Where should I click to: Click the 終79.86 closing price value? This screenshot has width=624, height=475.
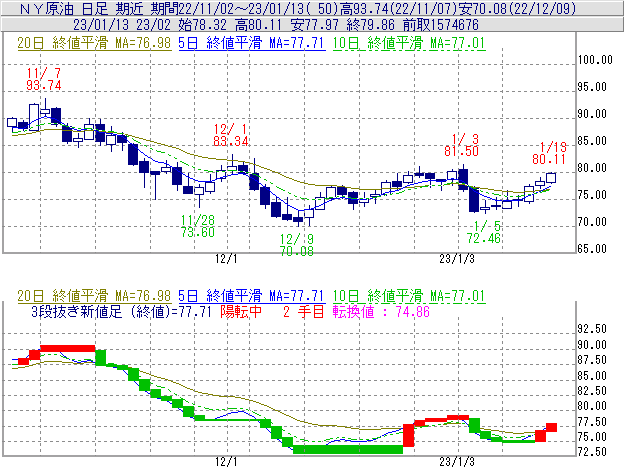(370, 25)
